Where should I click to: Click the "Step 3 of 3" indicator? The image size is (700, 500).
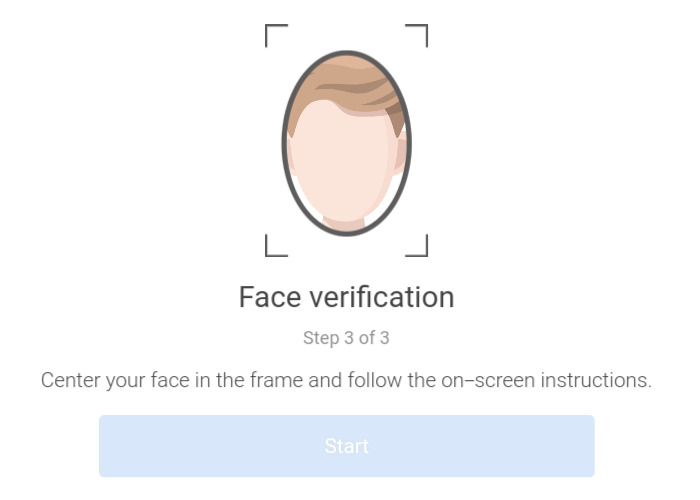346,338
